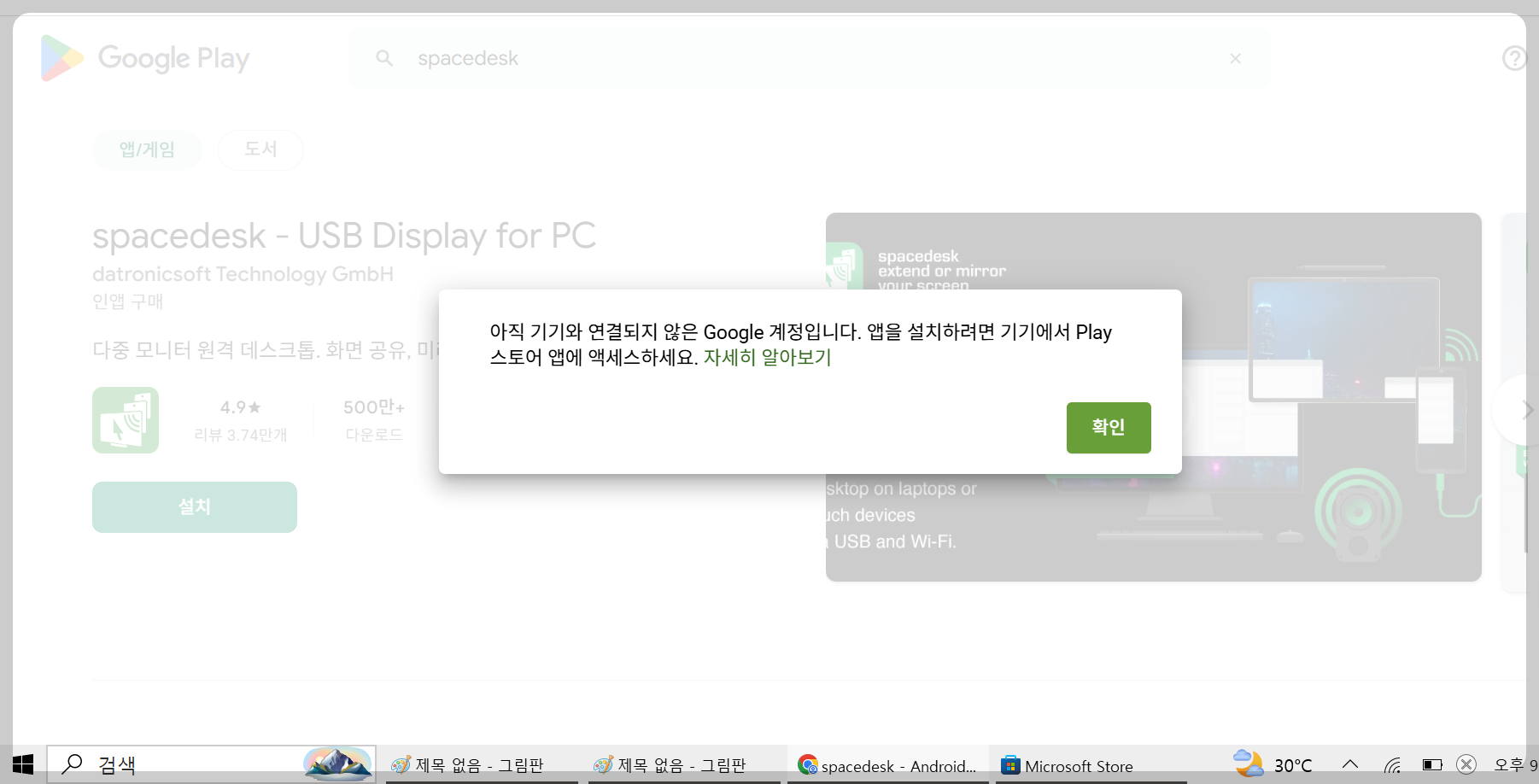
Task: Click the 4.9 star rating
Action: click(240, 407)
